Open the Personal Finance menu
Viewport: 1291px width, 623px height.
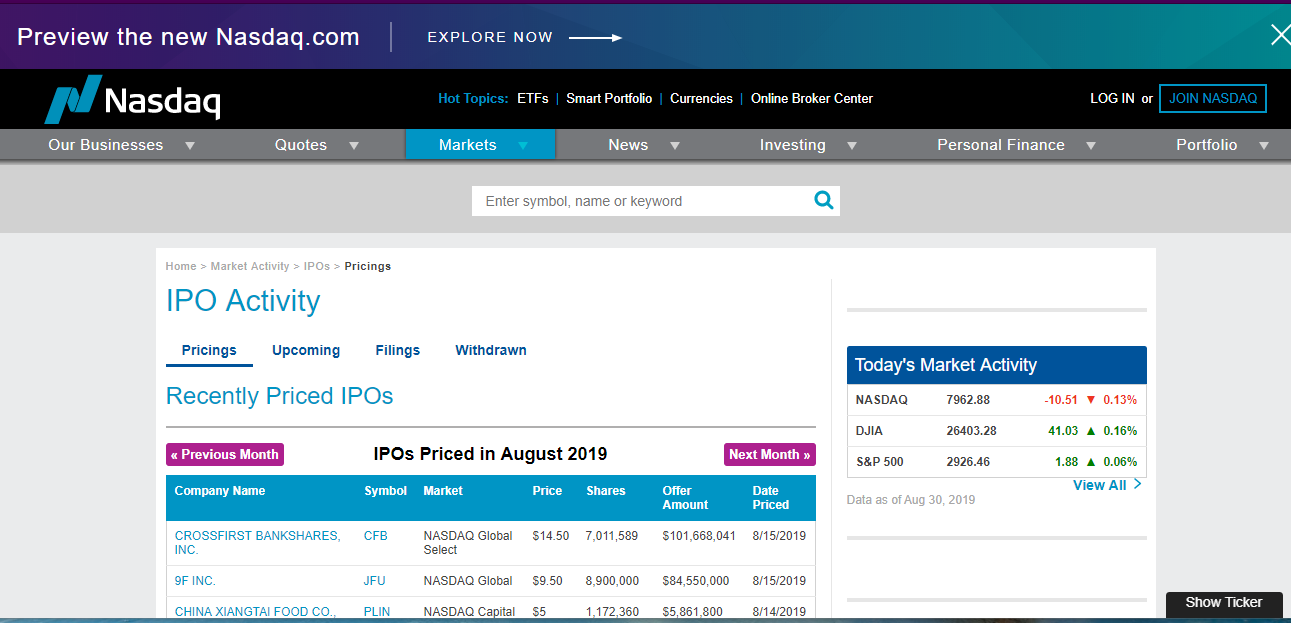click(1001, 145)
